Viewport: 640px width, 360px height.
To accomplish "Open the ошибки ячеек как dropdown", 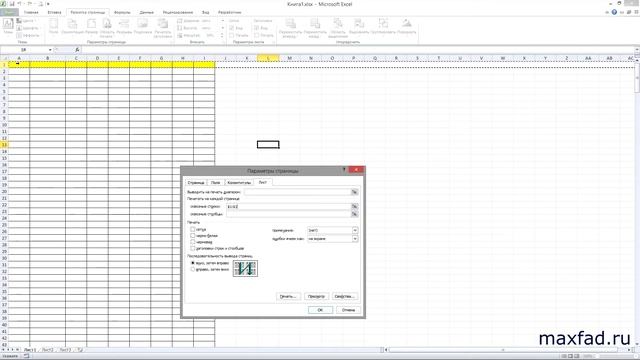I will (355, 239).
